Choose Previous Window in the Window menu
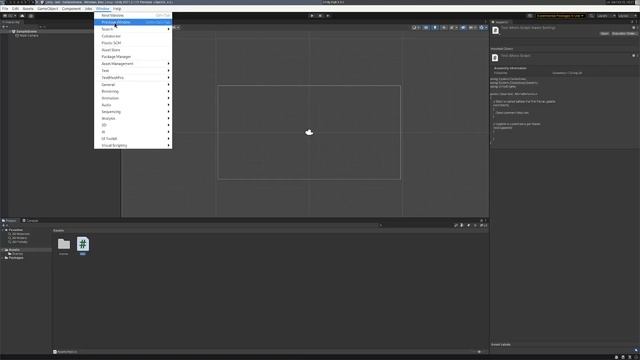Viewport: 640px width, 360px height. 133,22
